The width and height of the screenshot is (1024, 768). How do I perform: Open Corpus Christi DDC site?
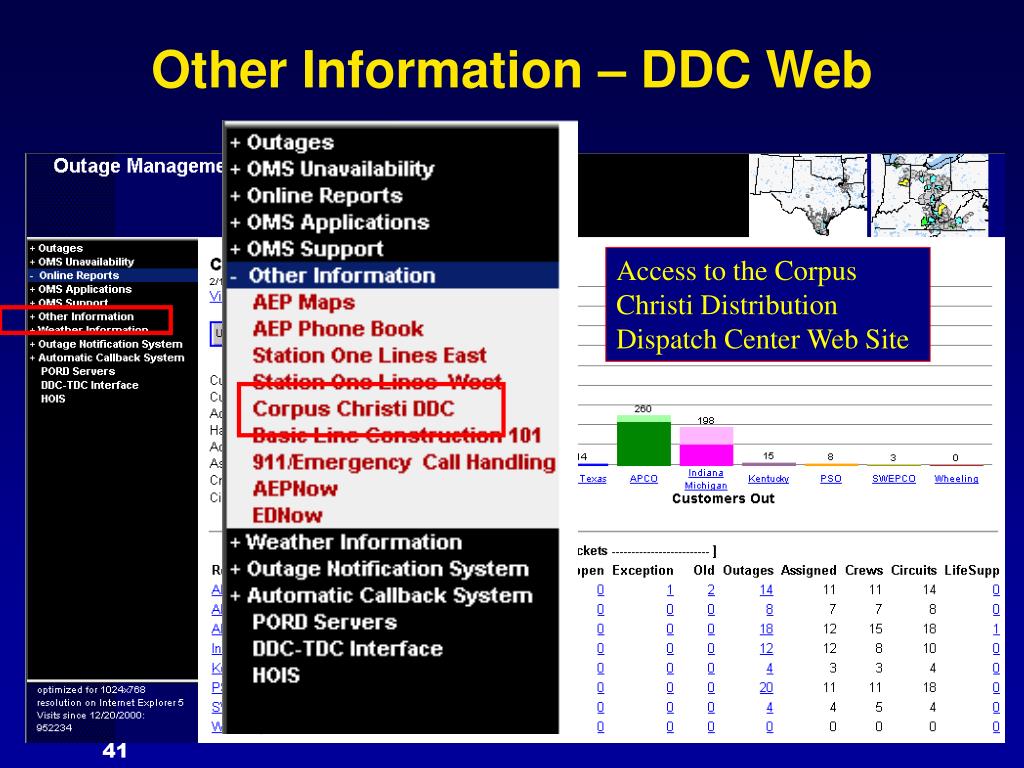pos(353,409)
